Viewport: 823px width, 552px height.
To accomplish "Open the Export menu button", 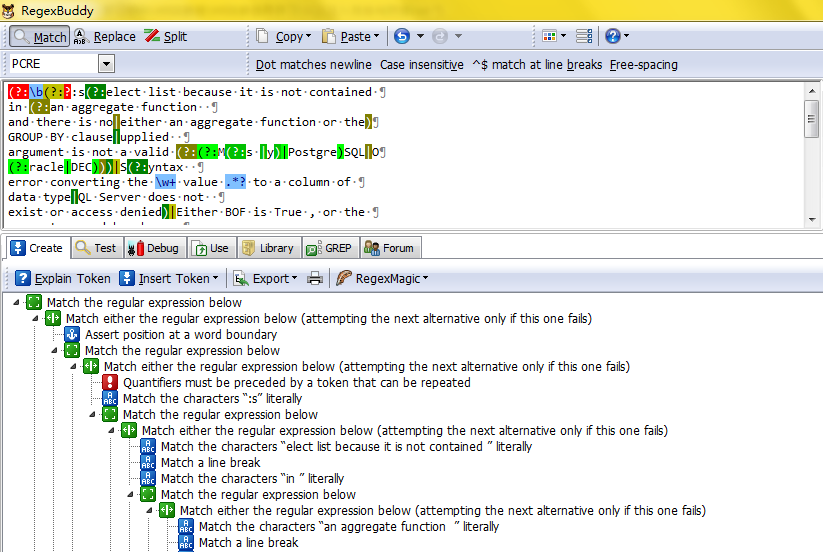I will click(x=265, y=278).
